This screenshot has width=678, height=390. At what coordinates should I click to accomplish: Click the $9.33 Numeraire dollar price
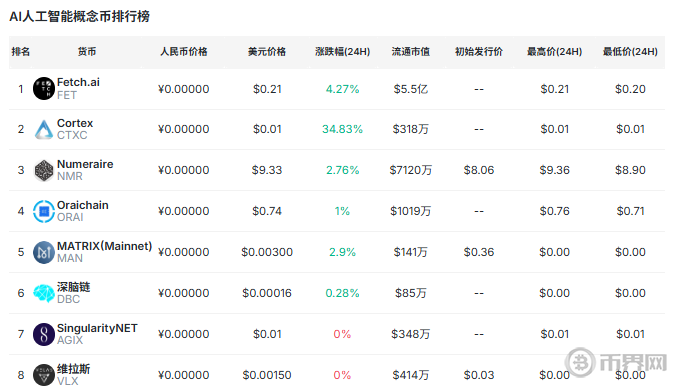[267, 170]
